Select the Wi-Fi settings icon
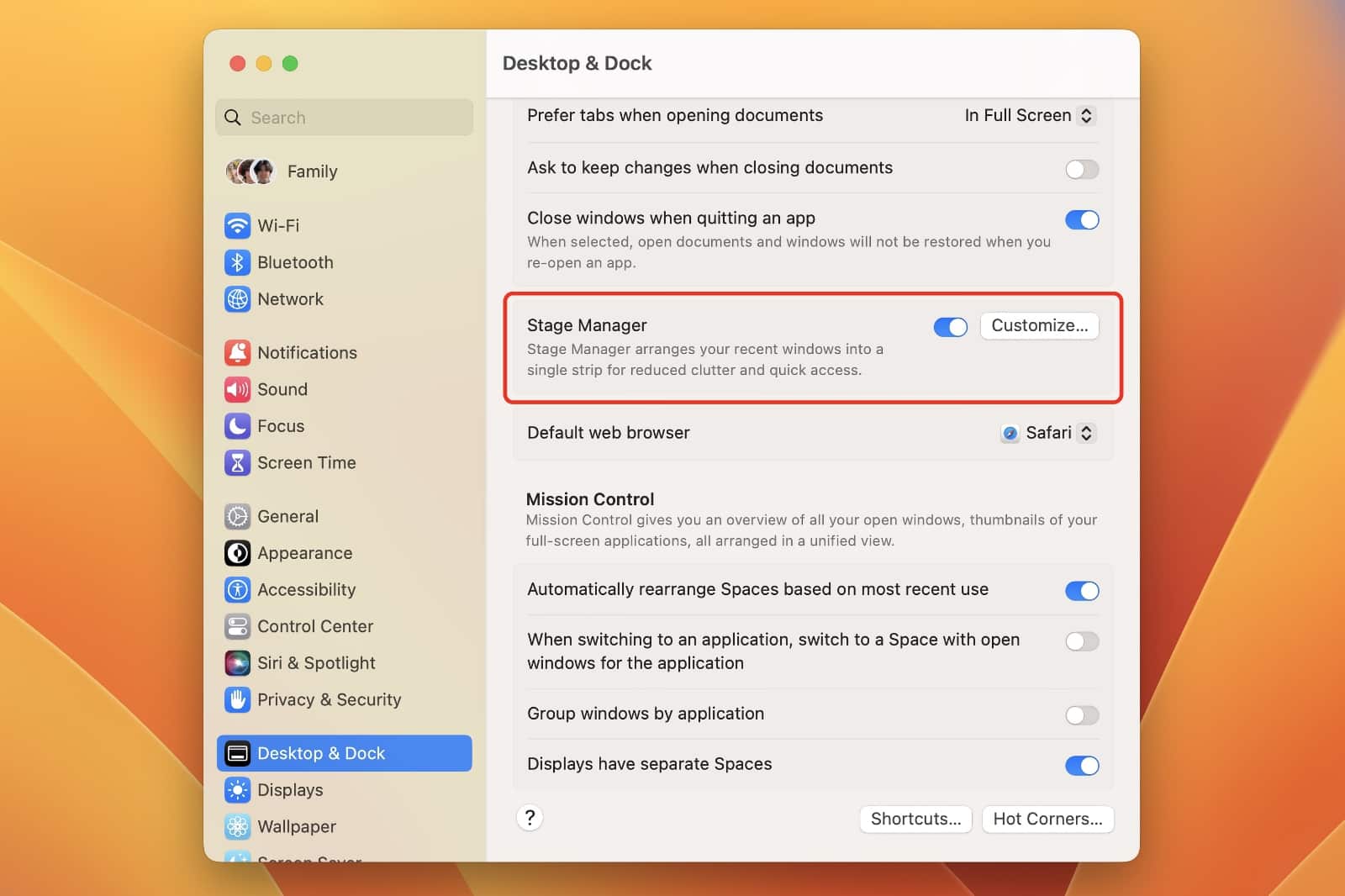The height and width of the screenshot is (896, 1345). point(238,225)
